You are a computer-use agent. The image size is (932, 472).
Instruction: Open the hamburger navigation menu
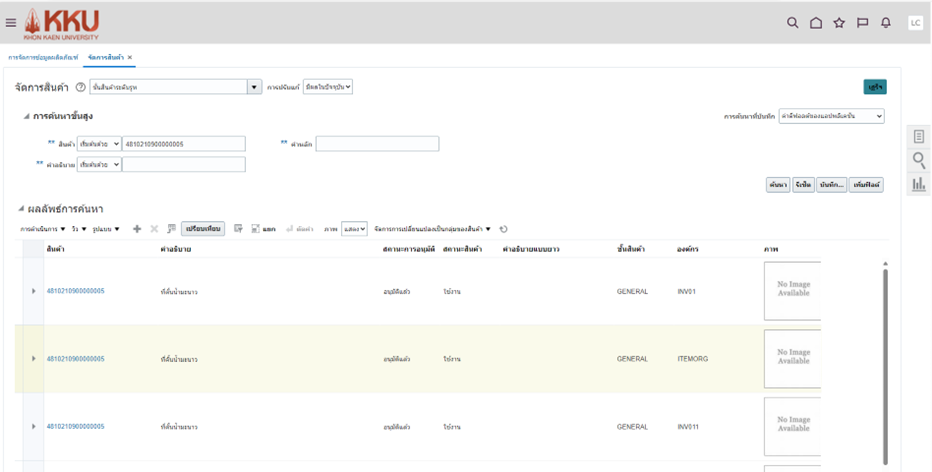[11, 22]
